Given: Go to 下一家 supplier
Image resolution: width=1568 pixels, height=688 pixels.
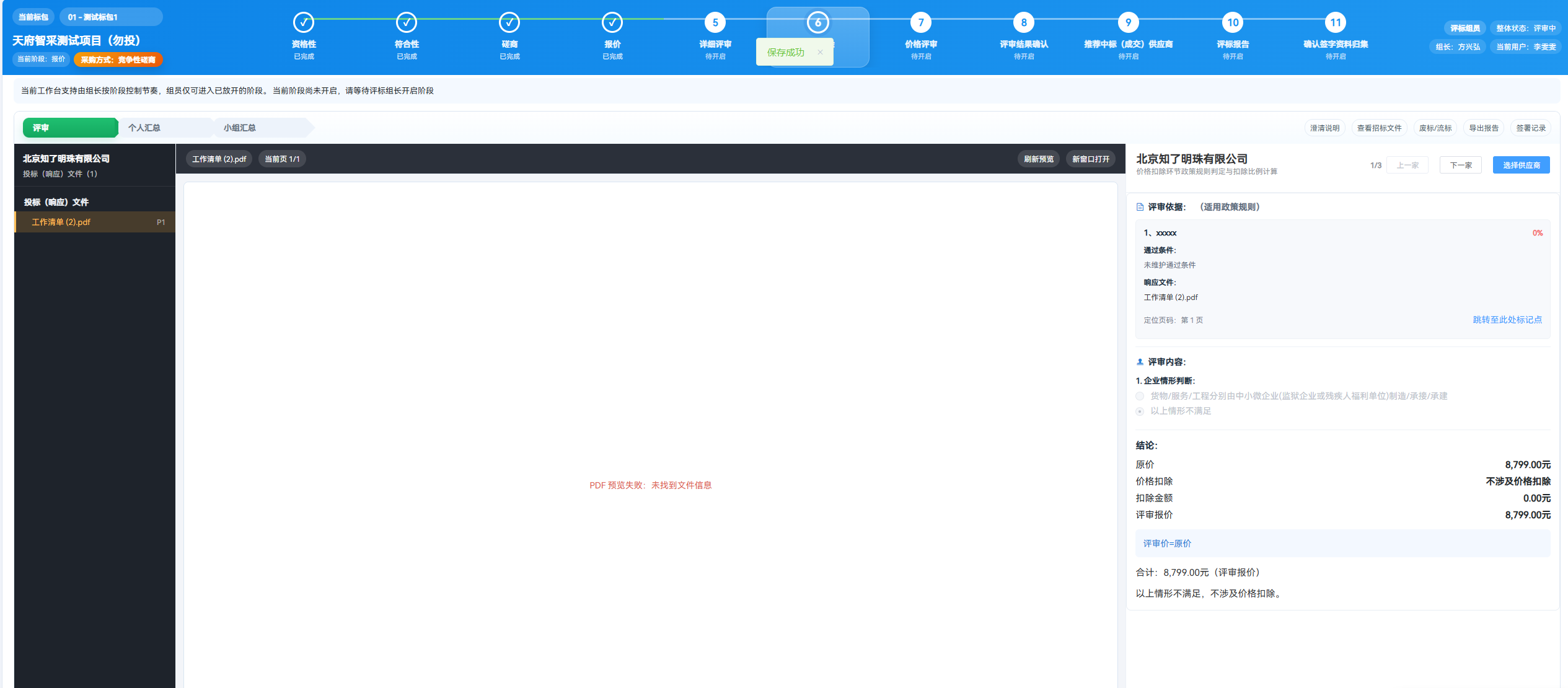Looking at the screenshot, I should click(x=1460, y=165).
